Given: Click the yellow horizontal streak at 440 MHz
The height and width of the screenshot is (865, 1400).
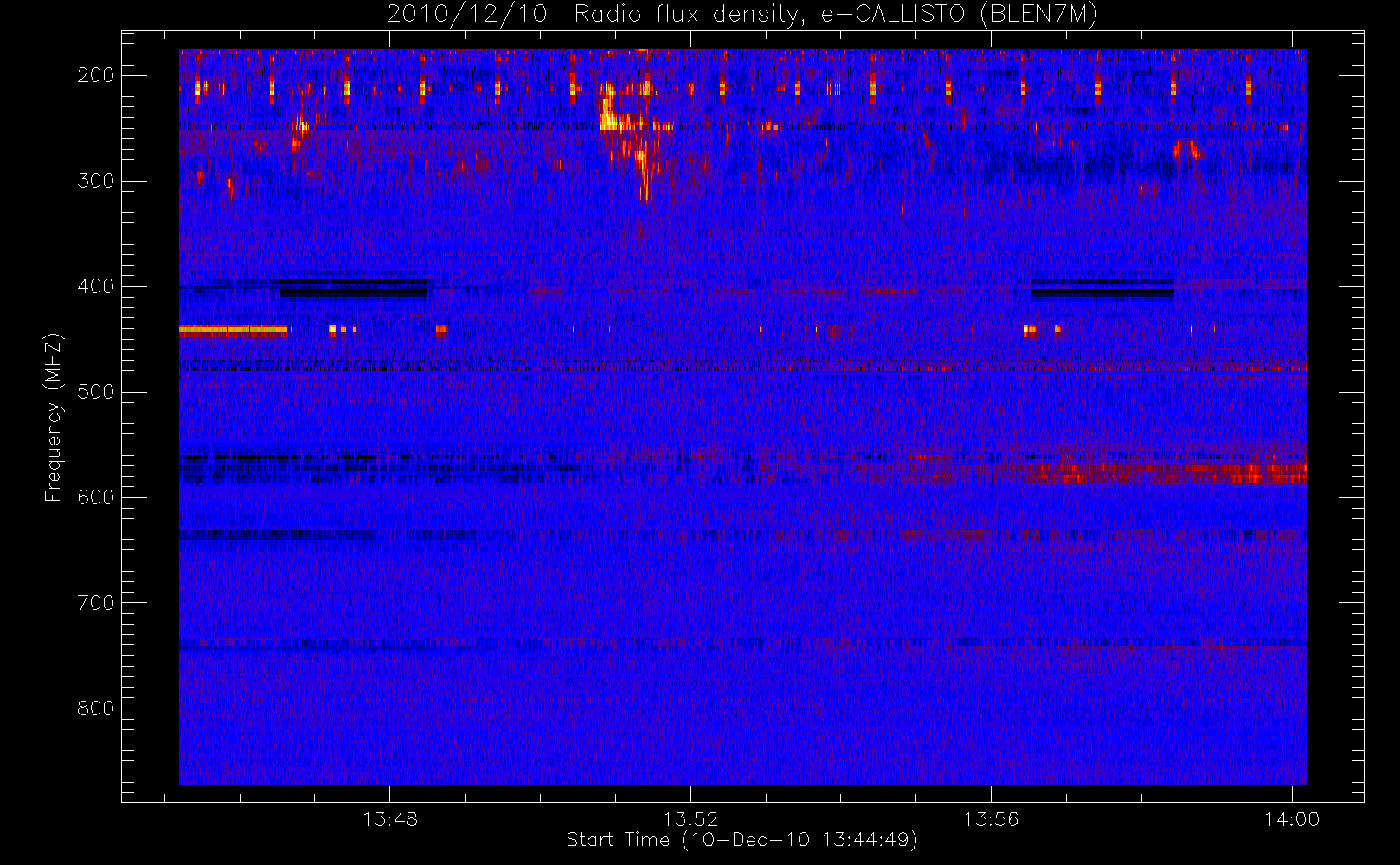Looking at the screenshot, I should (234, 330).
